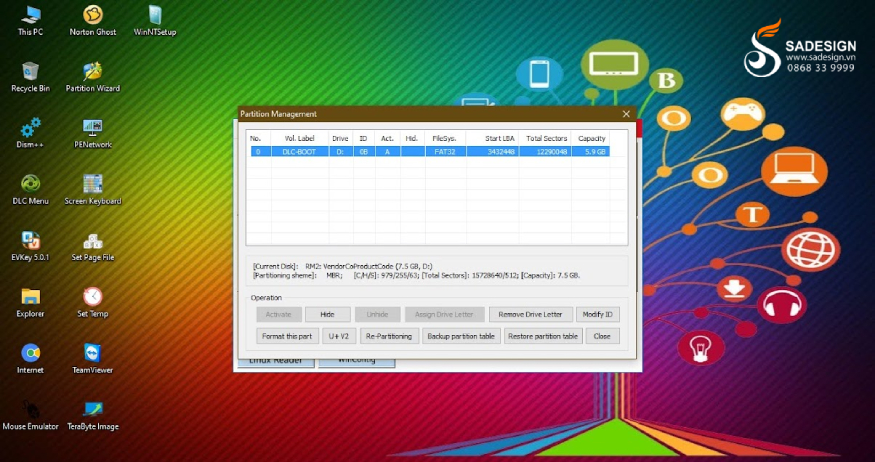Click Remove Drive Letter button

[x=530, y=315]
